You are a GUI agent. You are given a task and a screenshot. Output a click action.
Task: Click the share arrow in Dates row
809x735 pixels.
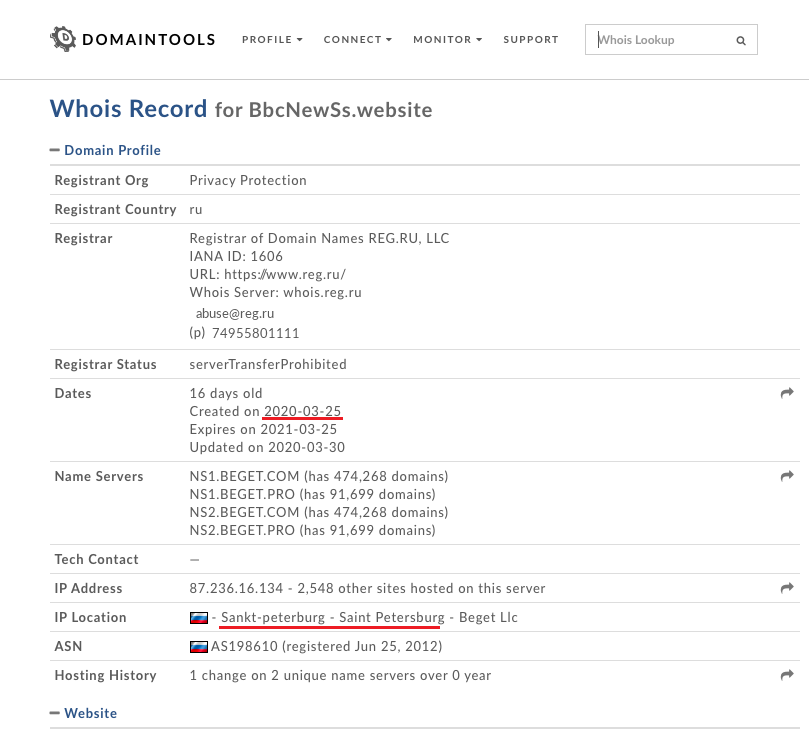point(786,394)
